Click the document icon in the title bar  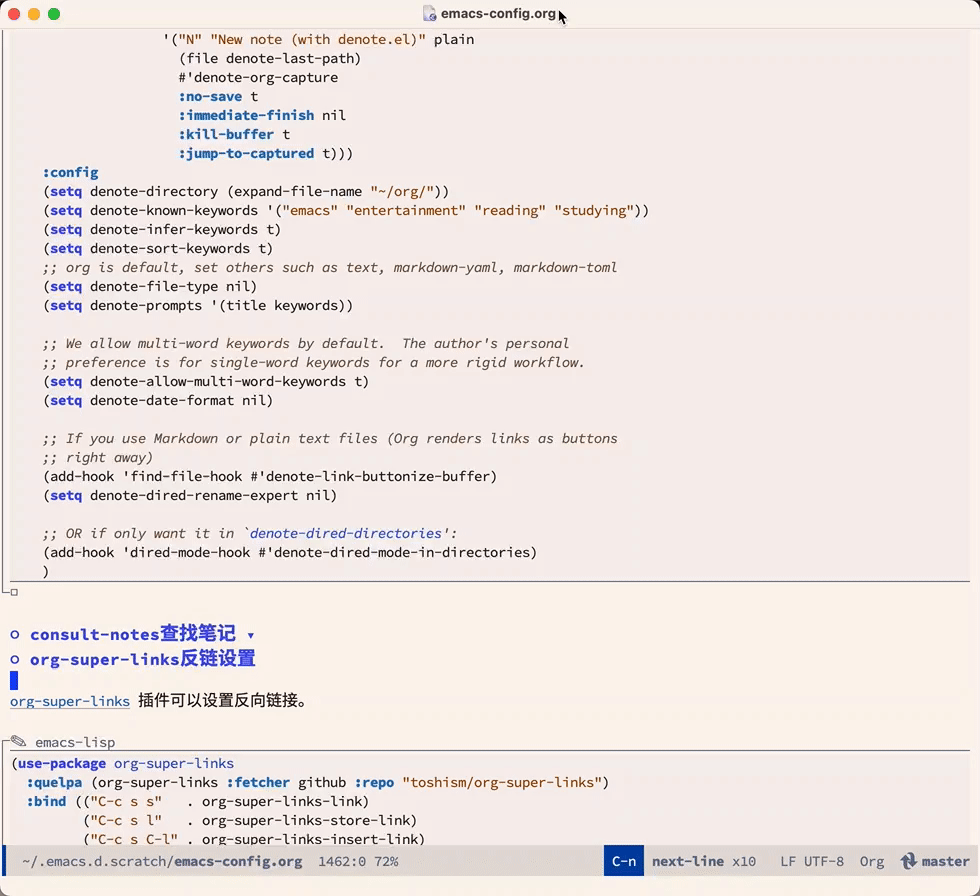point(429,14)
